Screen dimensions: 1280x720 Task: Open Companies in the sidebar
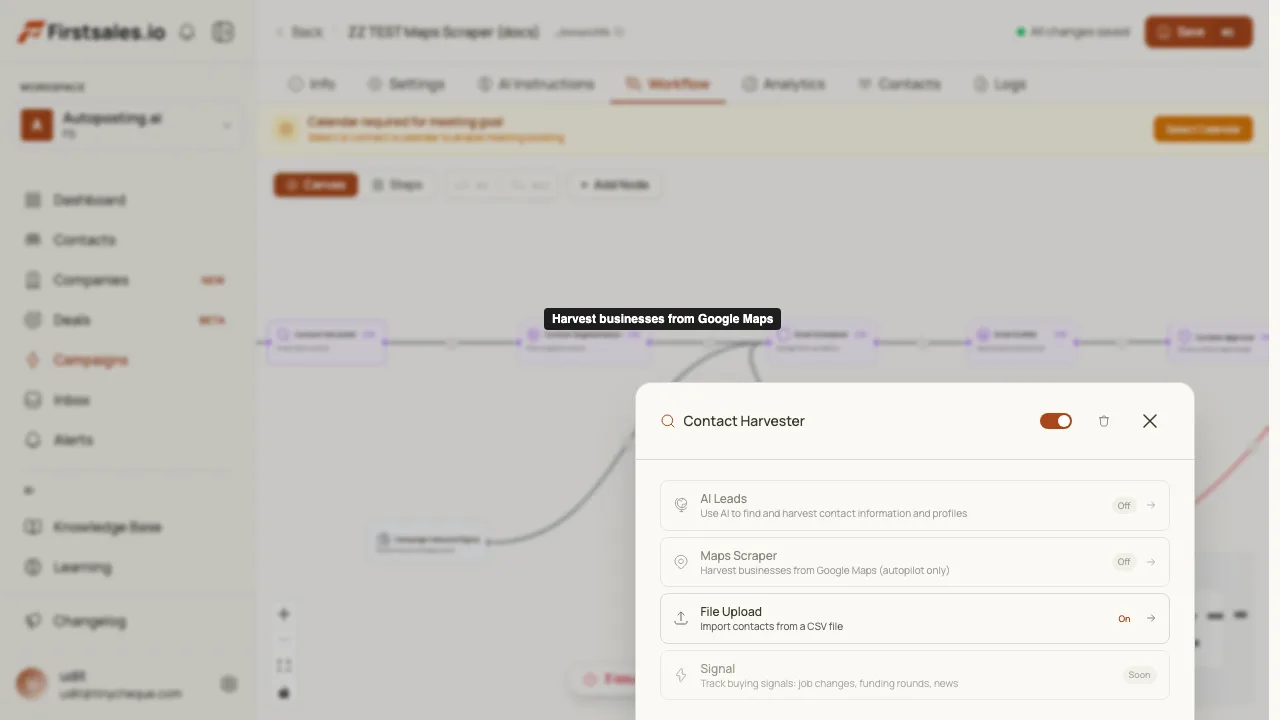pyautogui.click(x=127, y=280)
